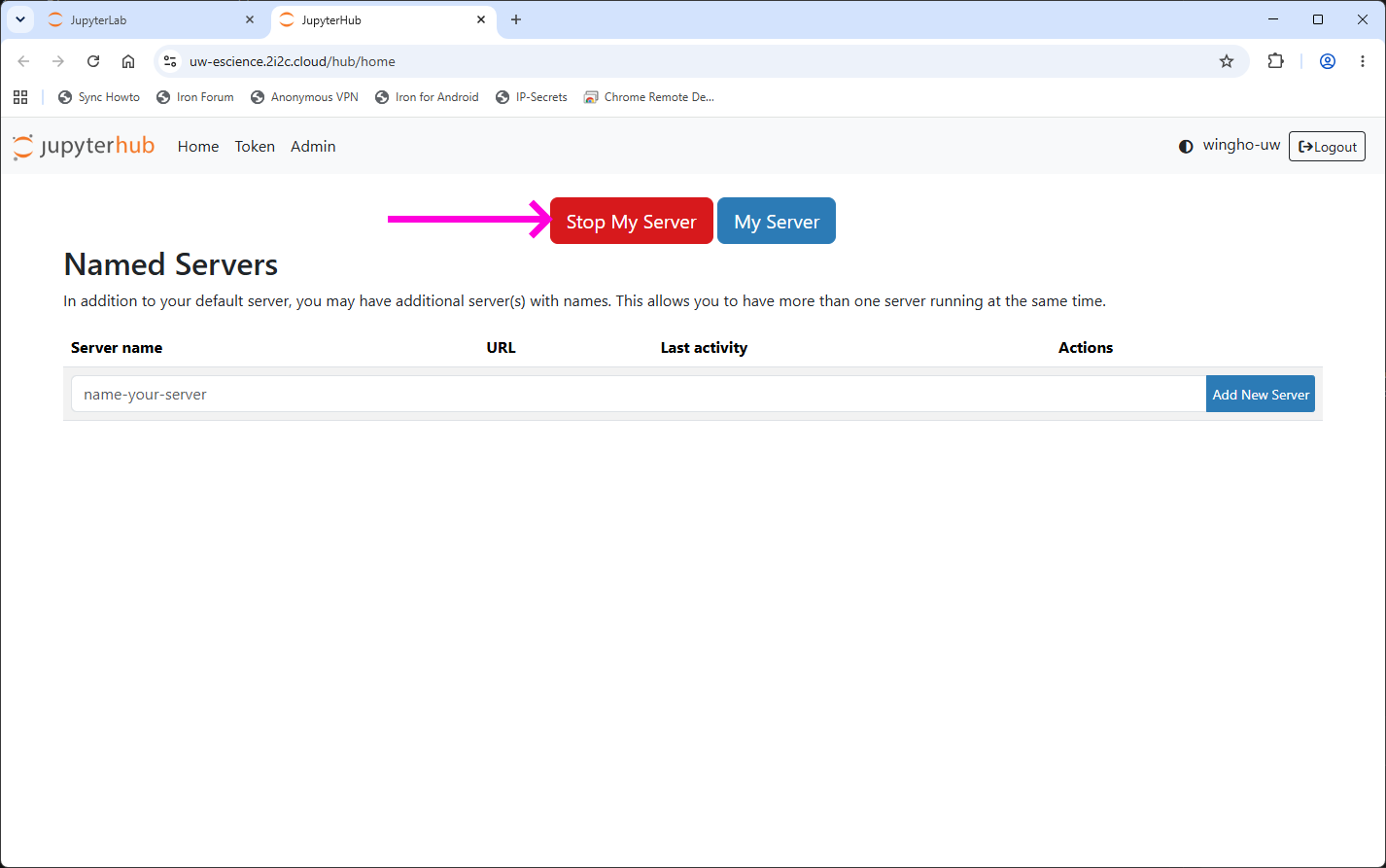Minimize the Chrome window
Screen dimensions: 1386x868
[x=1273, y=19]
